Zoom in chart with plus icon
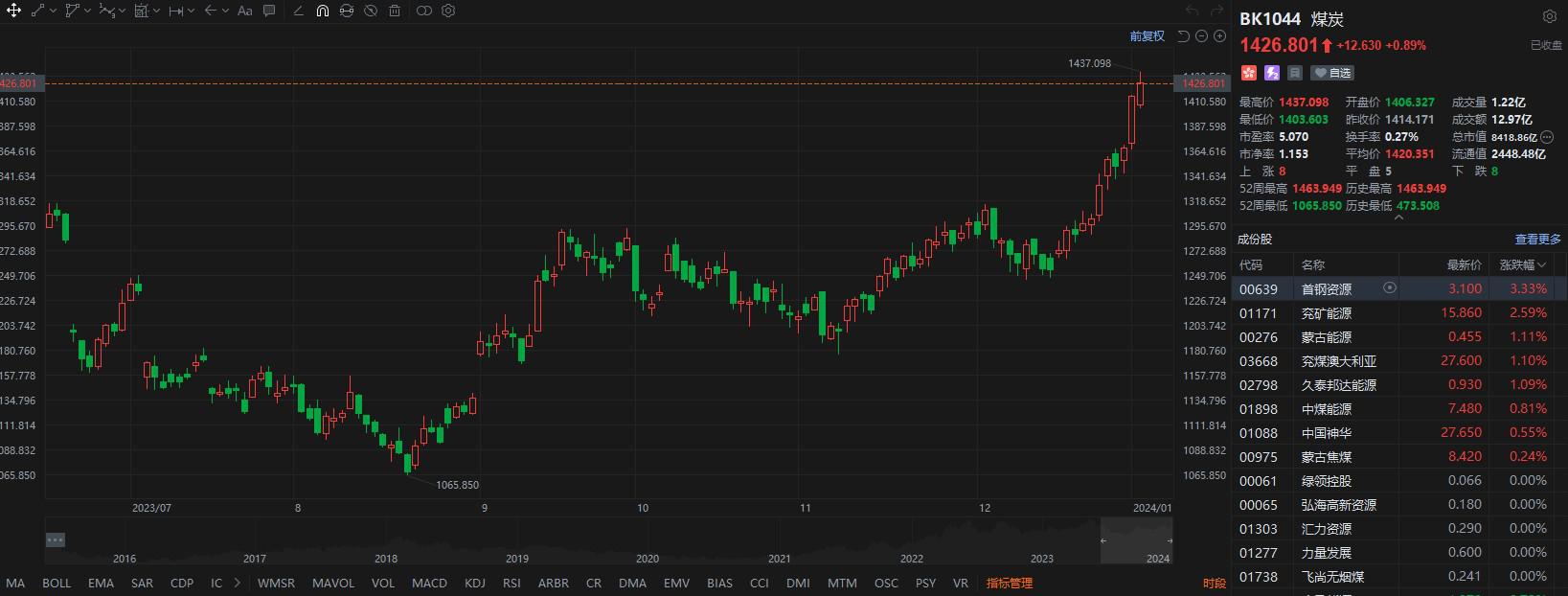Image resolution: width=1568 pixels, height=596 pixels. 1219,36
